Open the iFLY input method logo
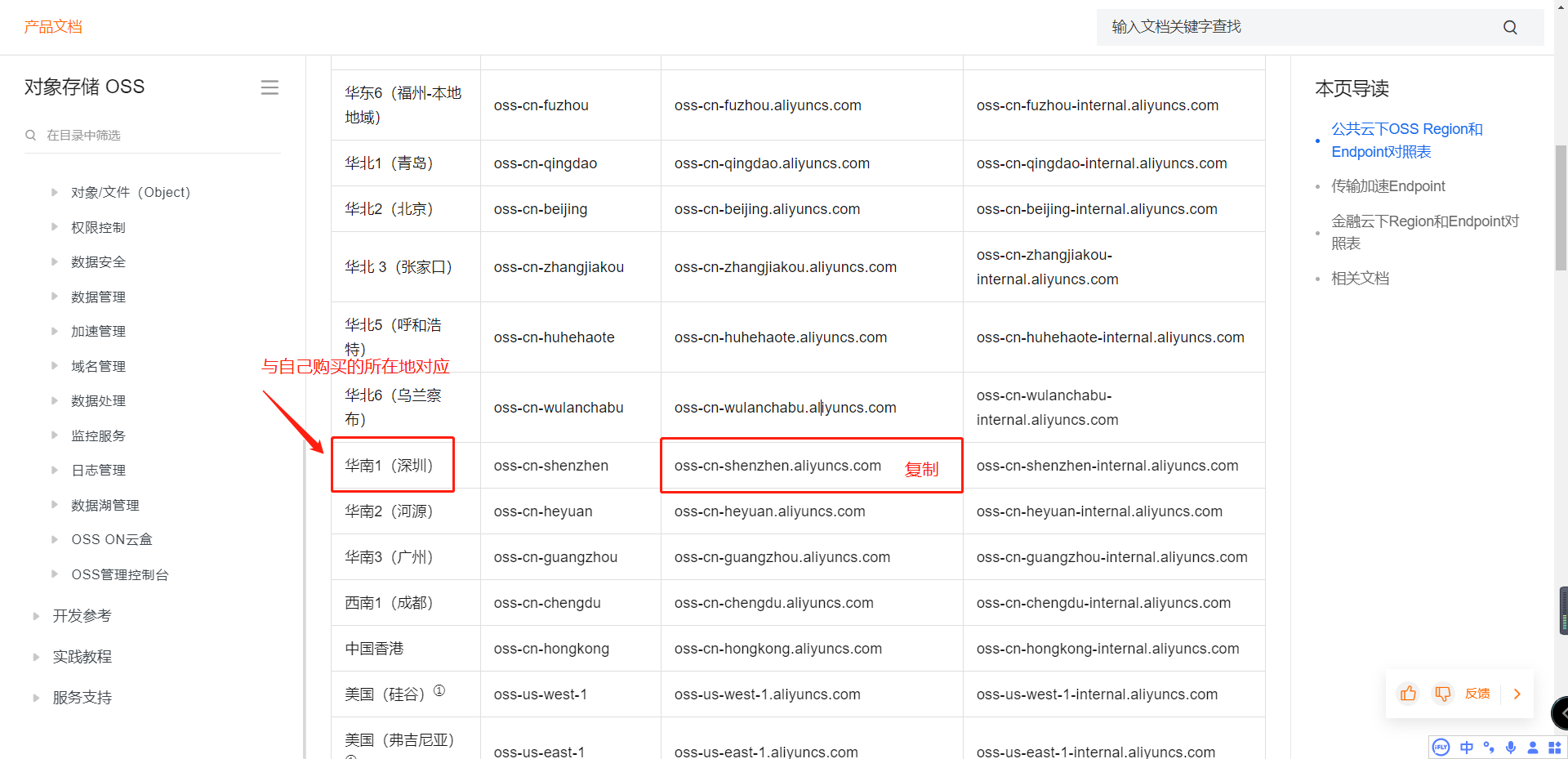Screen dimensions: 1568x759 (x=1441, y=747)
